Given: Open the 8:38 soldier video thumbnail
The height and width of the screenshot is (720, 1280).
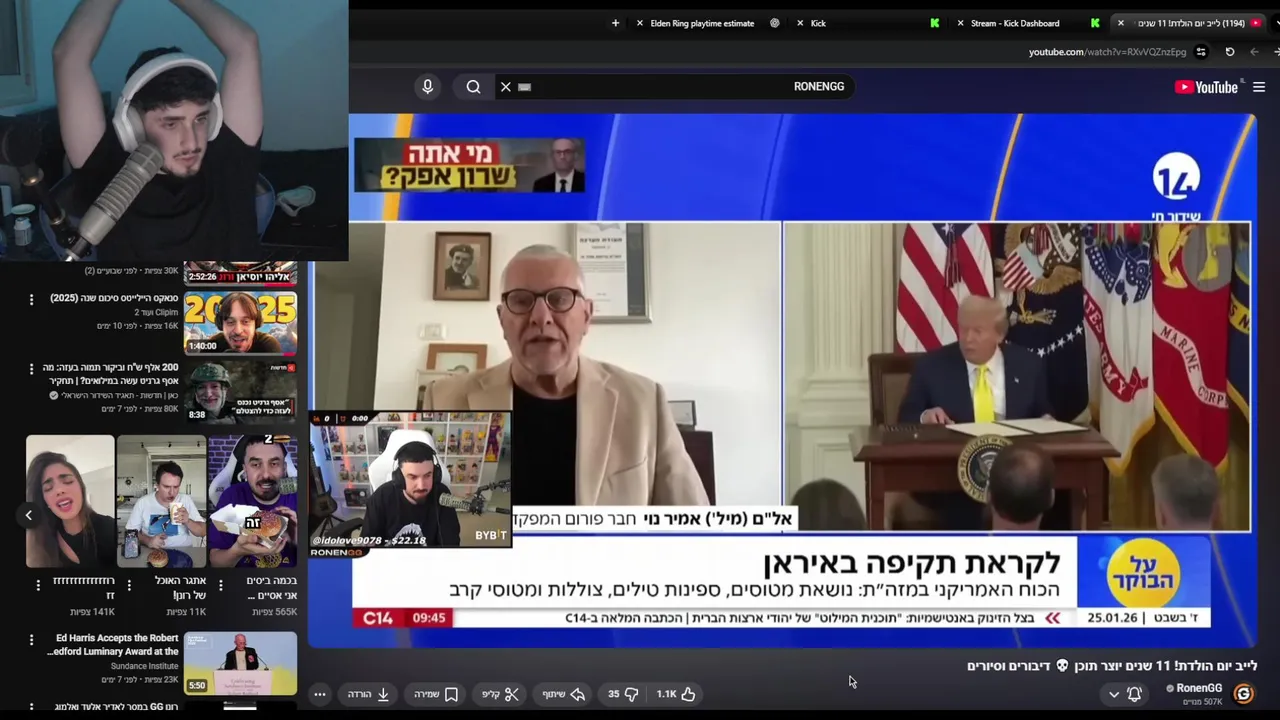Looking at the screenshot, I should [x=240, y=391].
